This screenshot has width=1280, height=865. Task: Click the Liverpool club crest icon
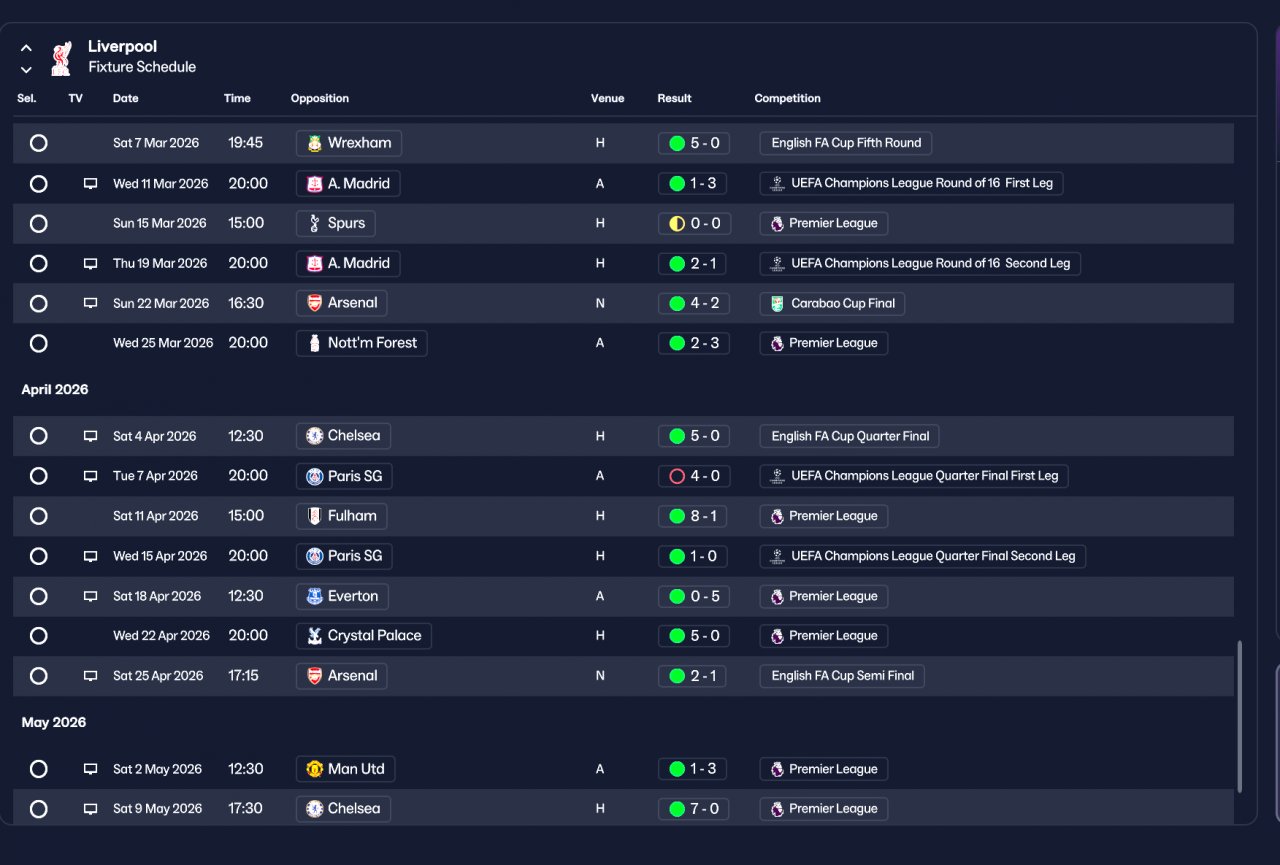61,57
